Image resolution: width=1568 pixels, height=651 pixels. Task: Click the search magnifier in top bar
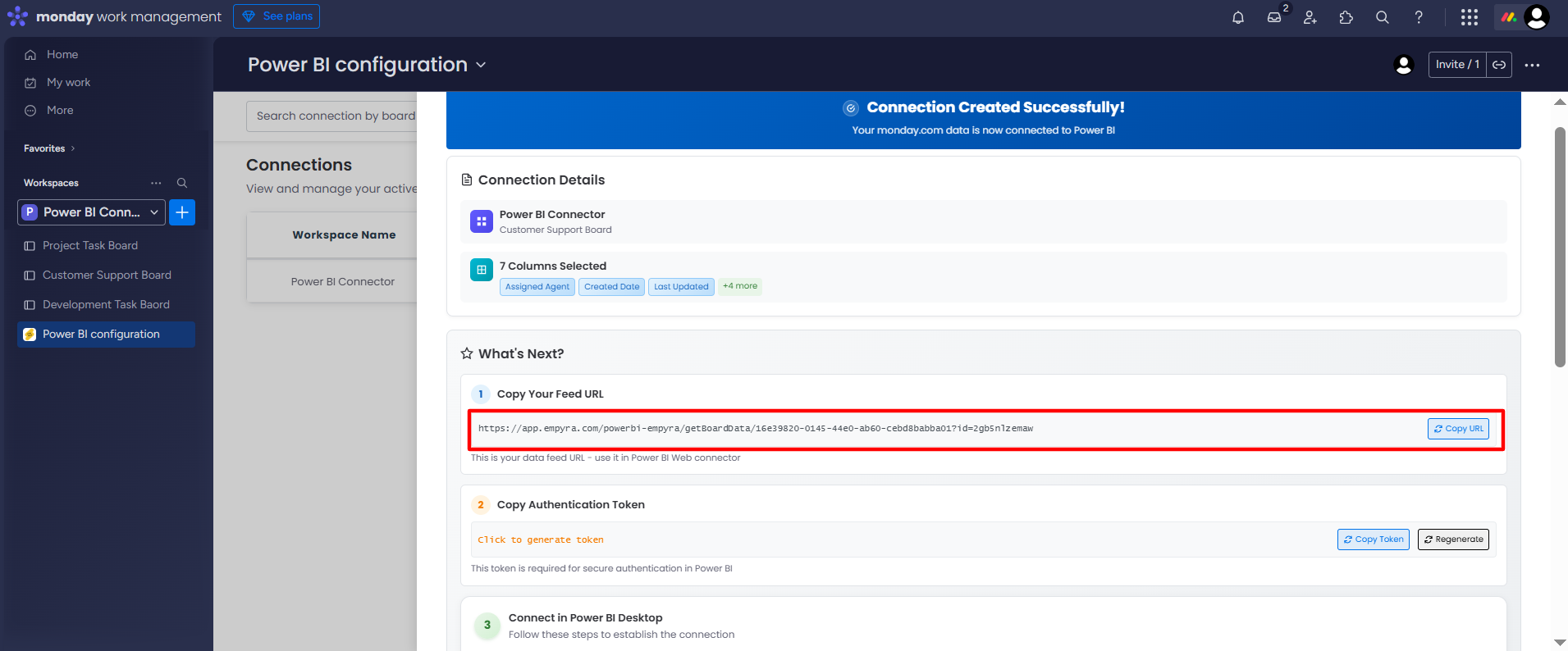(x=1383, y=17)
